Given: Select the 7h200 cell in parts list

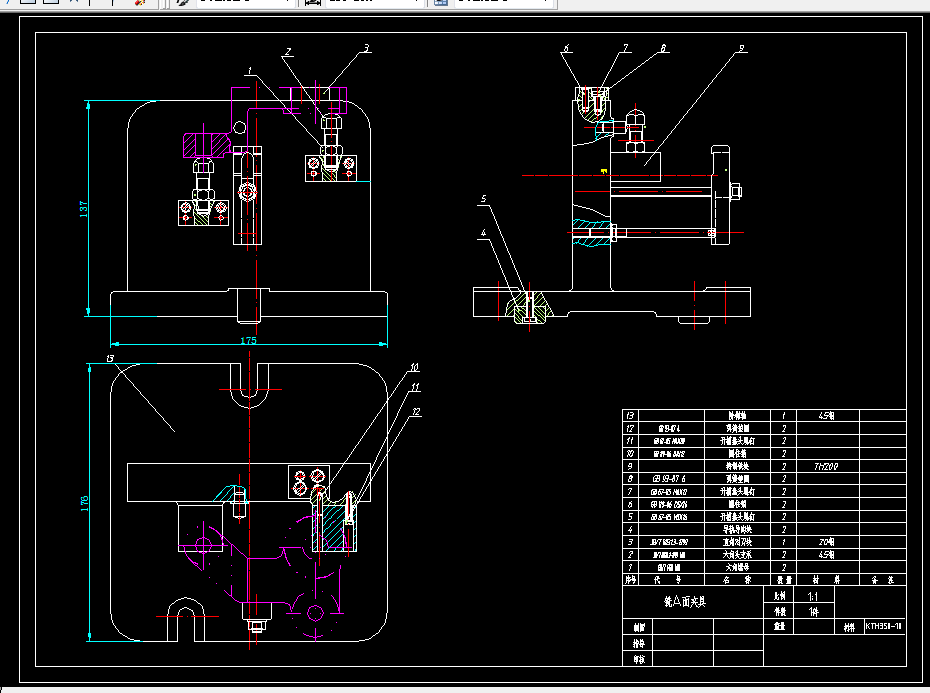Looking at the screenshot, I should click(x=827, y=466).
